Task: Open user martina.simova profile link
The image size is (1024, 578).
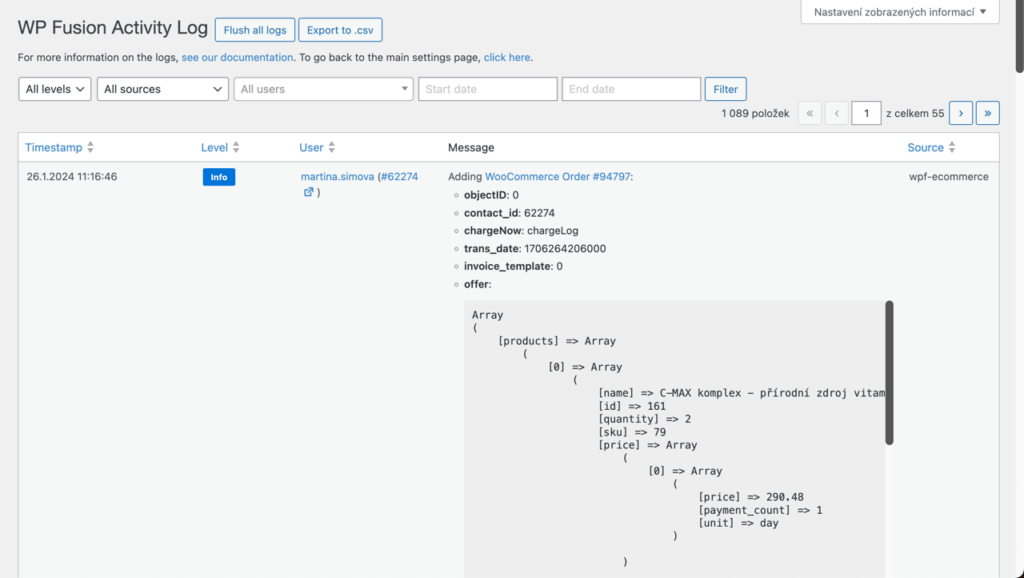Action: click(x=338, y=176)
